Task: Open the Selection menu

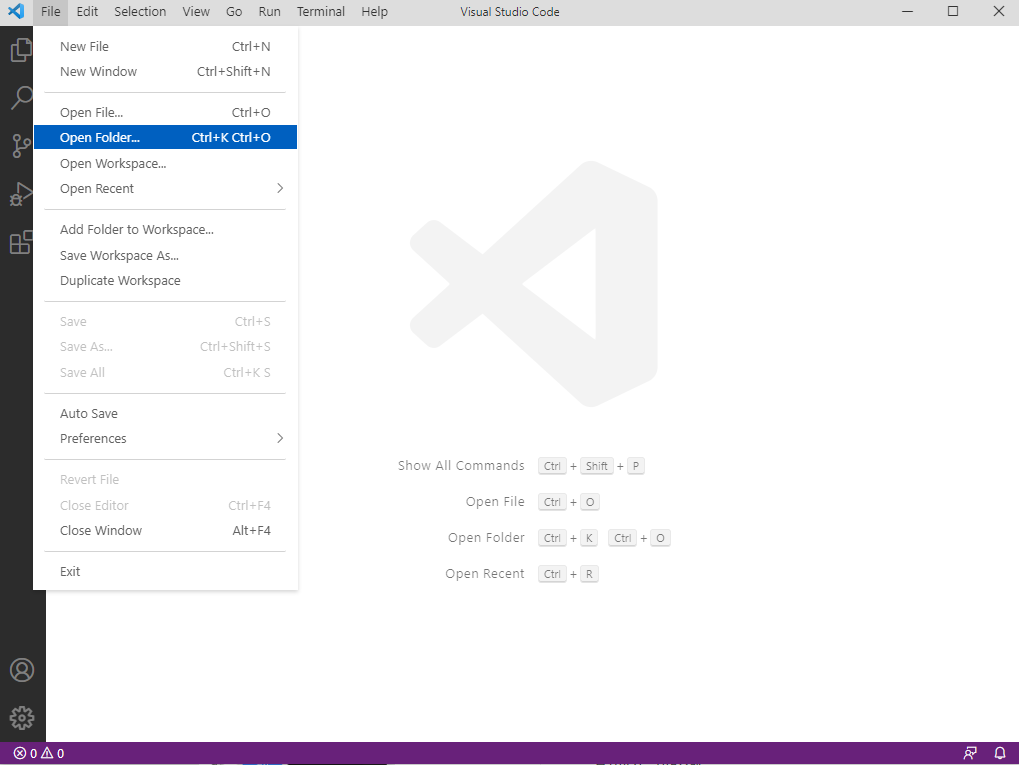Action: click(140, 12)
